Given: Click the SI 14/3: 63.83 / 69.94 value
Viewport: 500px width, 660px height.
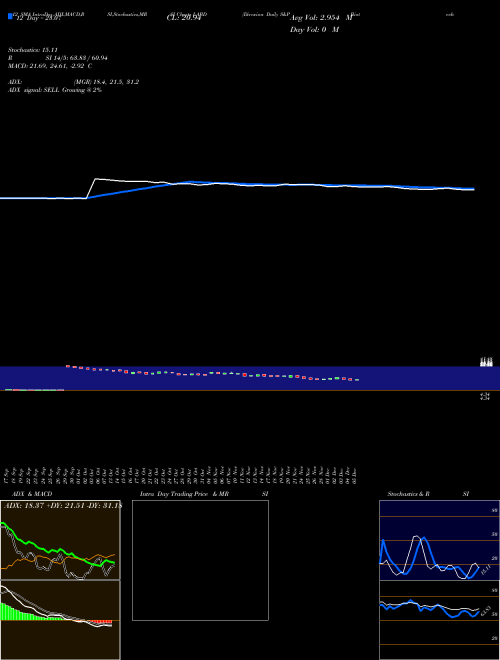Looking at the screenshot, I should 77,58.
